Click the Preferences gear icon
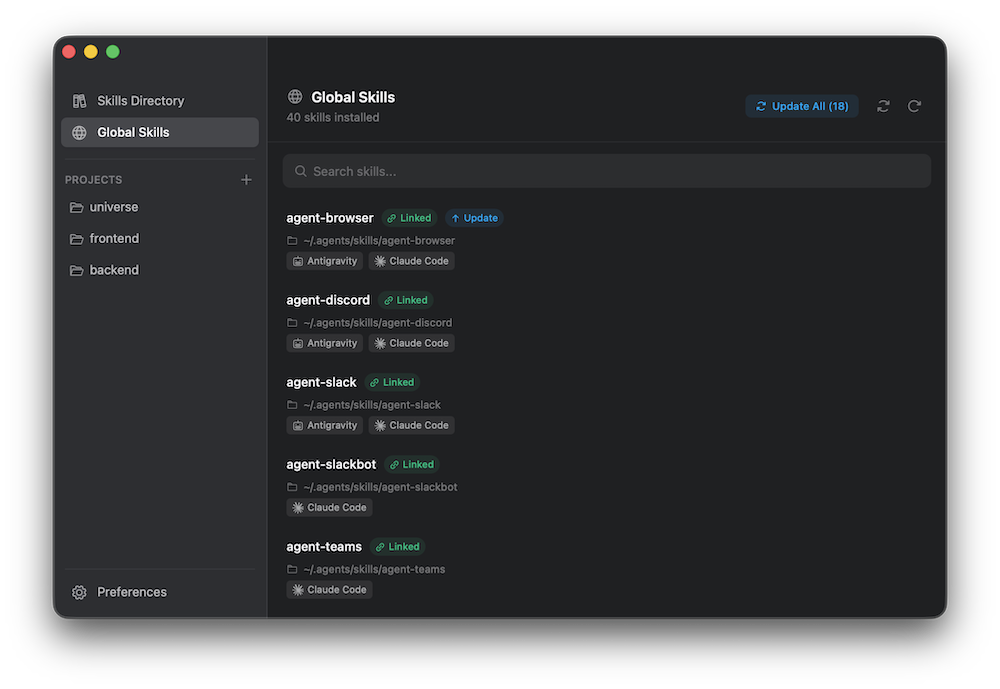1000x689 pixels. point(79,593)
